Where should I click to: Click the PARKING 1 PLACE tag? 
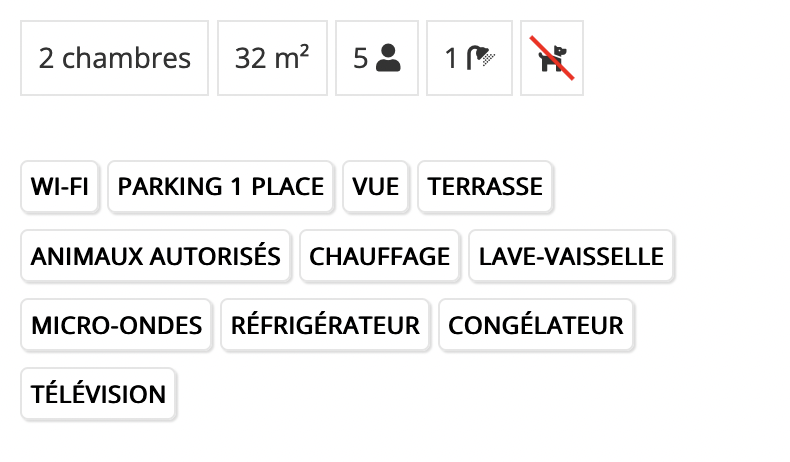pos(221,187)
